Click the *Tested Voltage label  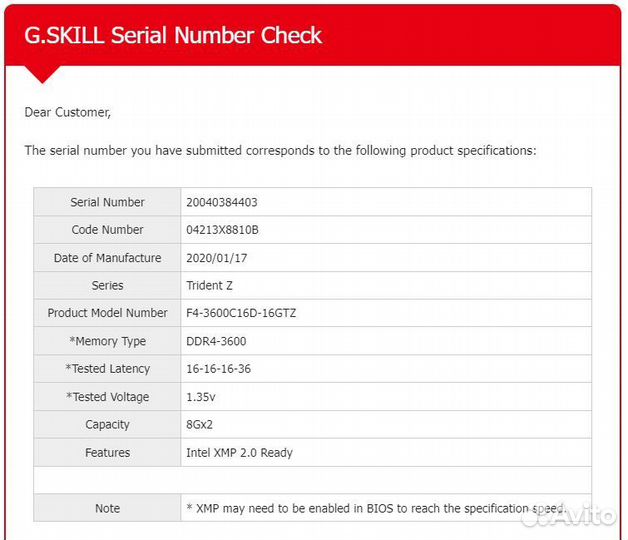pos(107,397)
